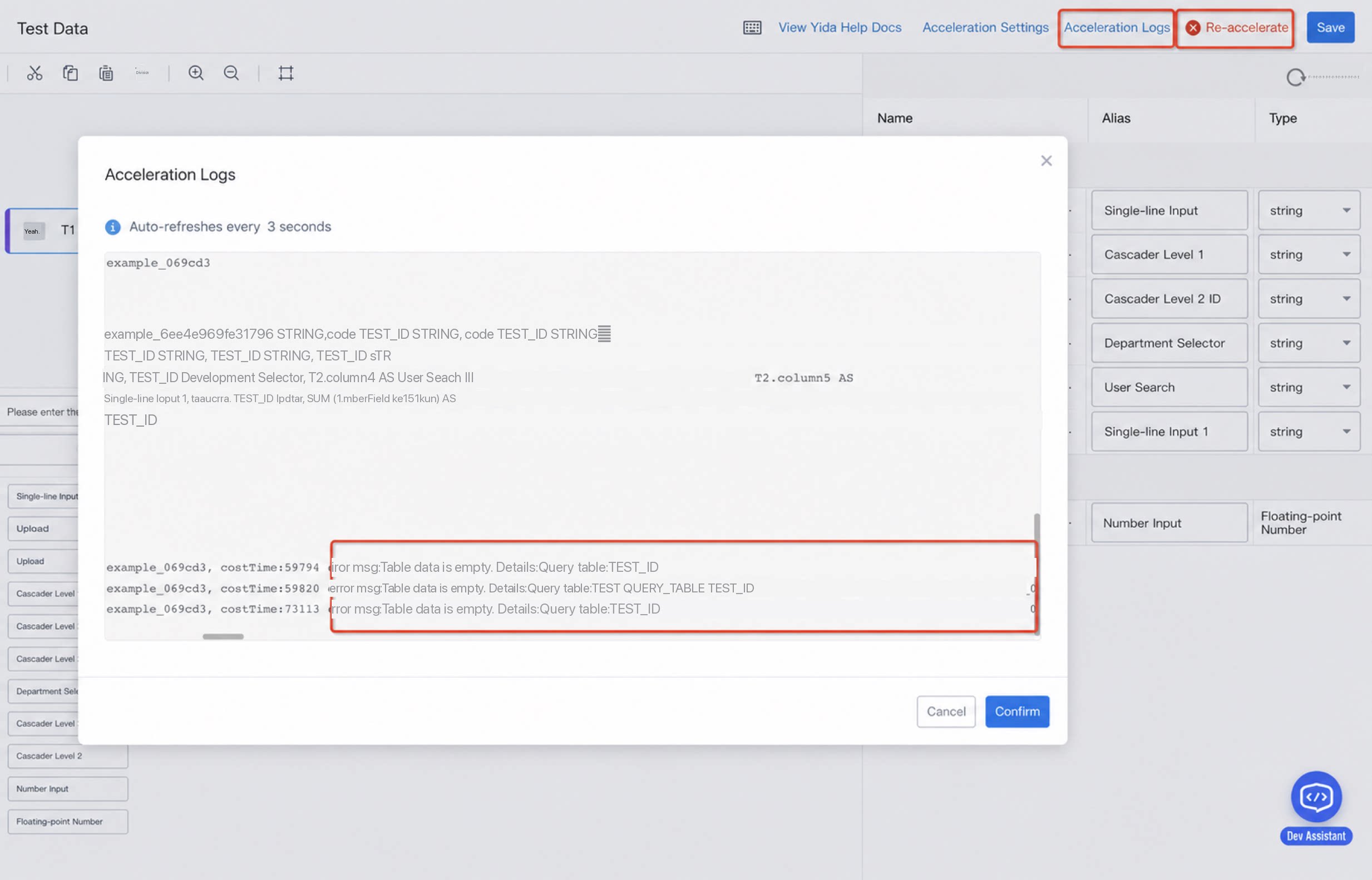The height and width of the screenshot is (880, 1372).
Task: Open Acceleration Logs in header
Action: (1117, 27)
